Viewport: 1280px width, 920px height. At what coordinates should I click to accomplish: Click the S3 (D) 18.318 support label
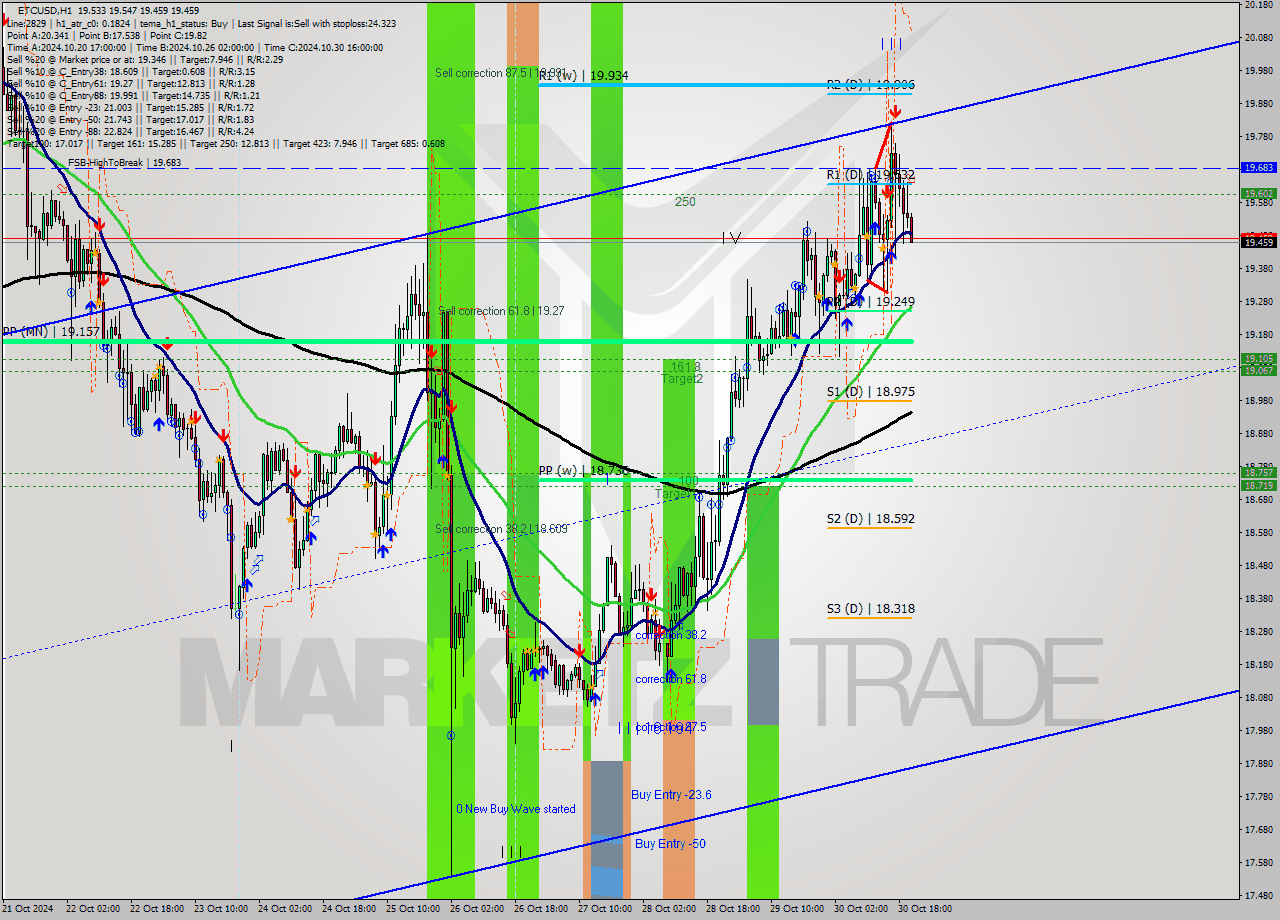point(870,608)
